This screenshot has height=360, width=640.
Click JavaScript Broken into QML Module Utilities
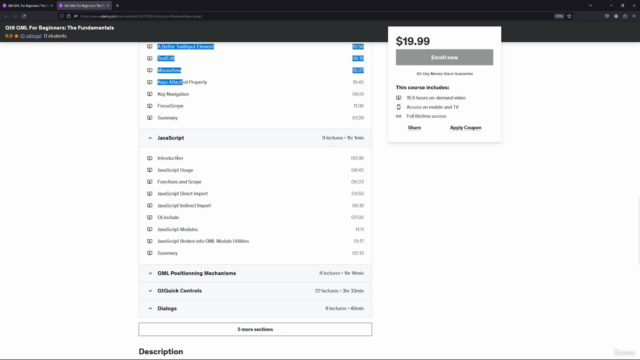click(x=203, y=241)
